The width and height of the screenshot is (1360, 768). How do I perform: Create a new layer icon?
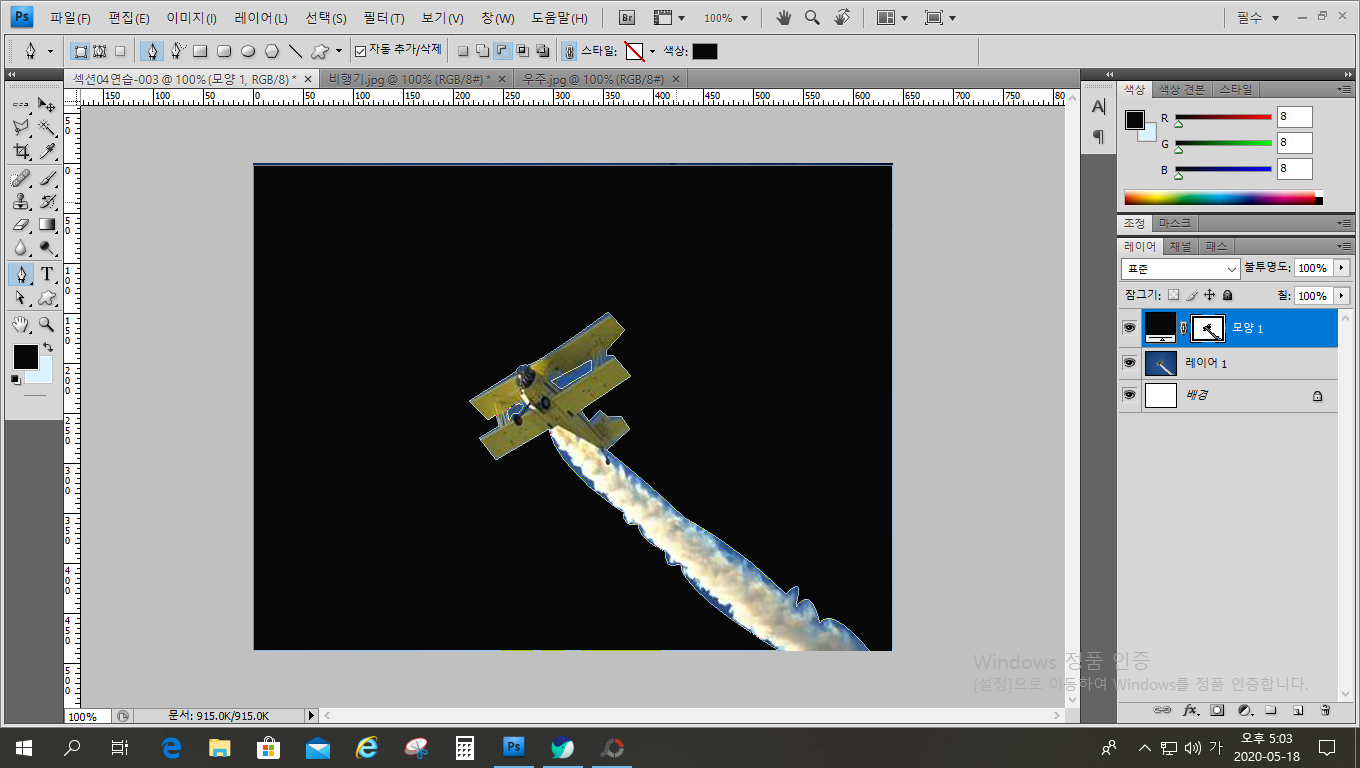1298,710
